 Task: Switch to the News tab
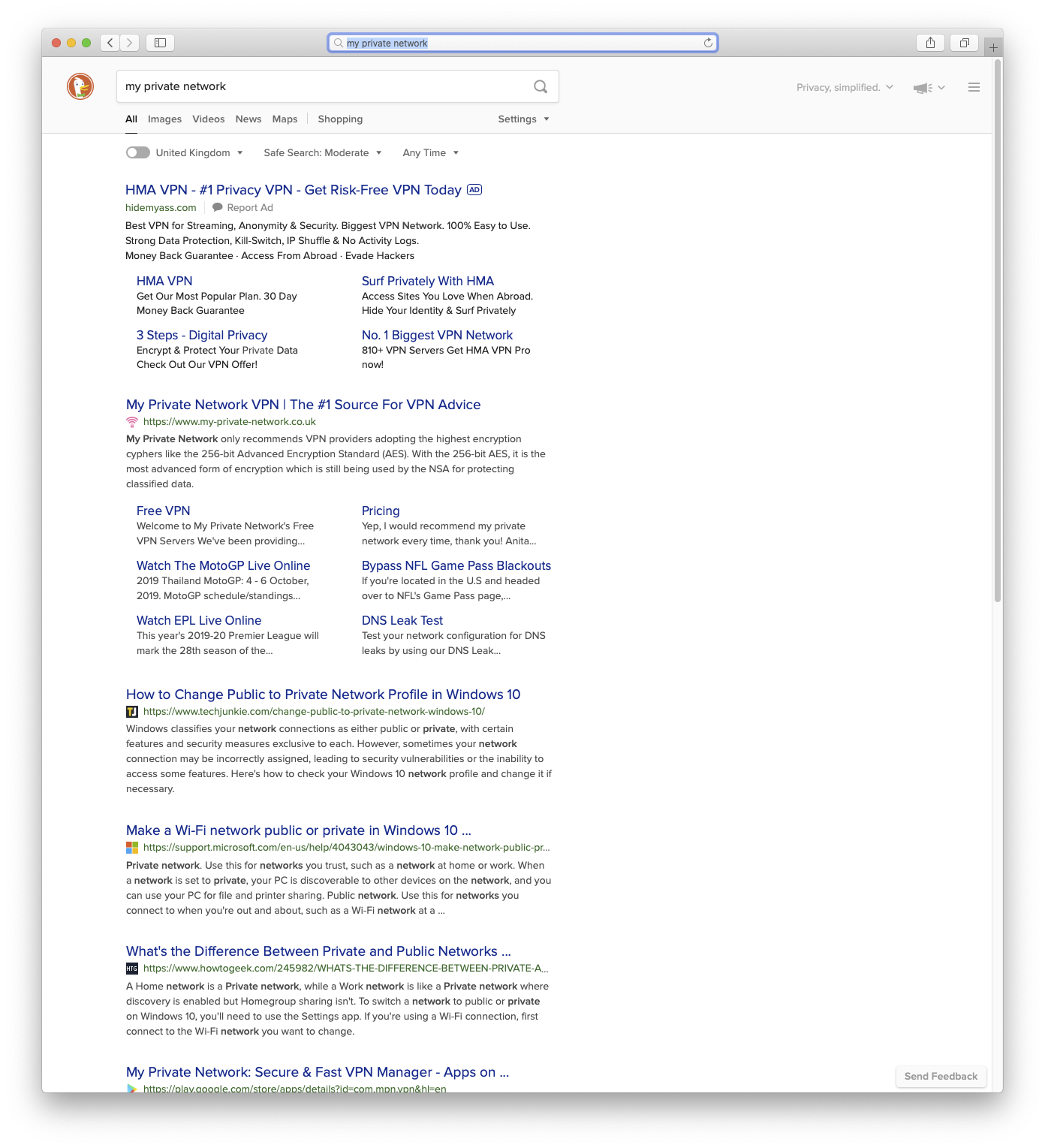248,119
